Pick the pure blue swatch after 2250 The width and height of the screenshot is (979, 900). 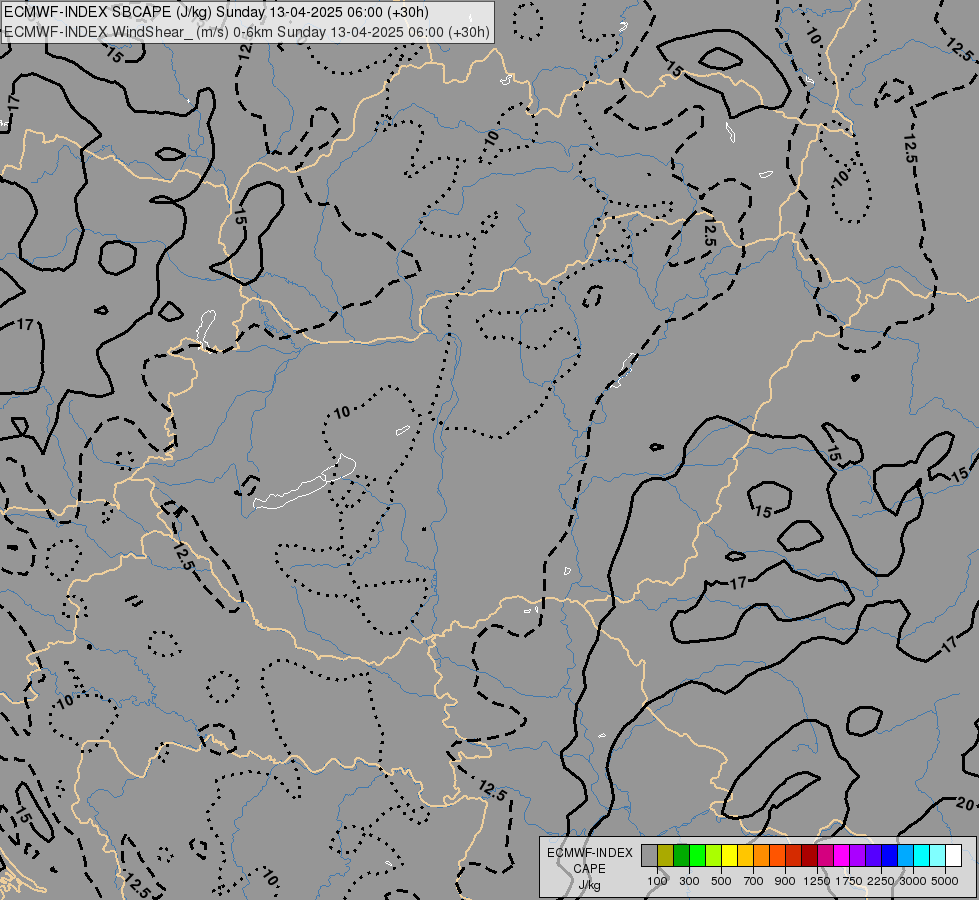point(889,855)
